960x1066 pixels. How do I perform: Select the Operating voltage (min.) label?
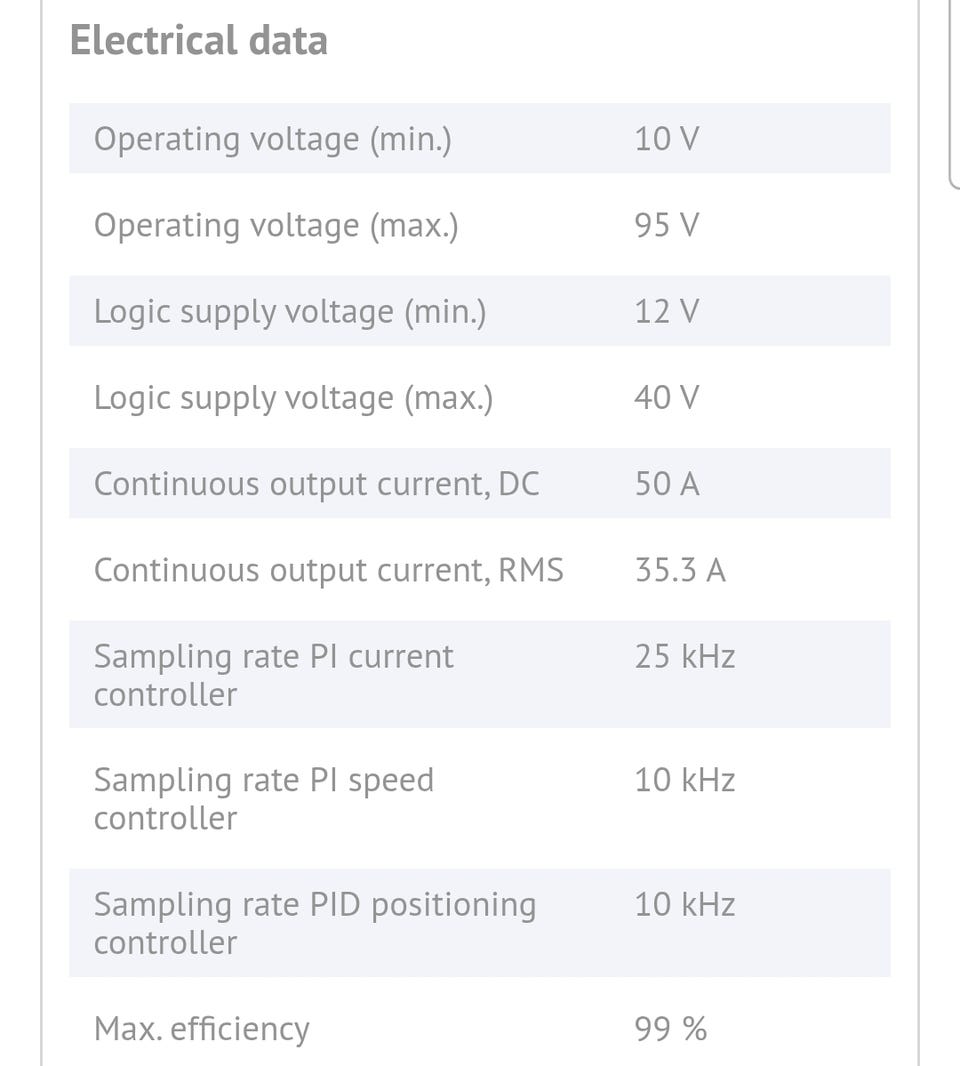(272, 139)
